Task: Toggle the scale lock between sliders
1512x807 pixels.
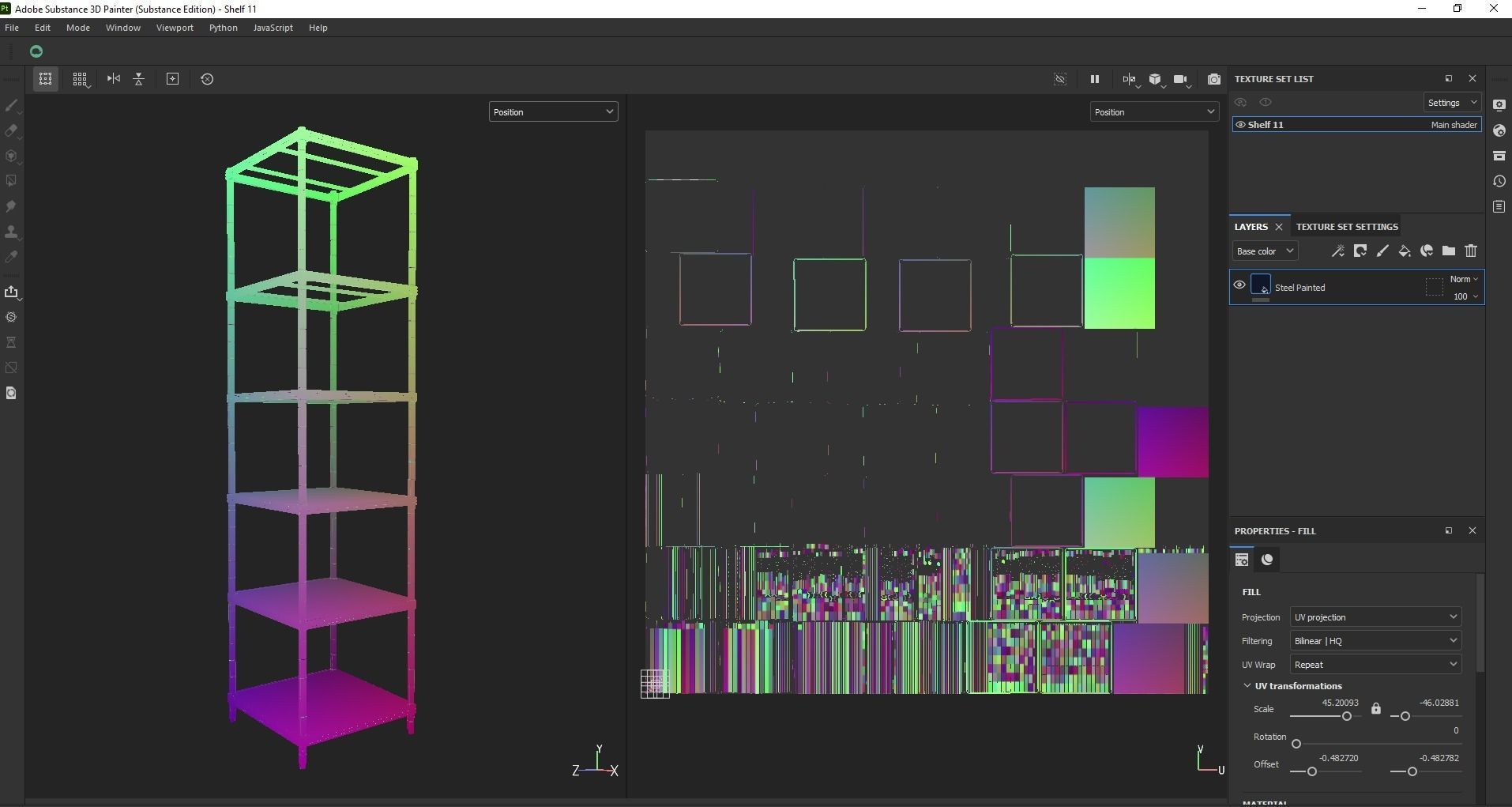Action: click(x=1376, y=708)
